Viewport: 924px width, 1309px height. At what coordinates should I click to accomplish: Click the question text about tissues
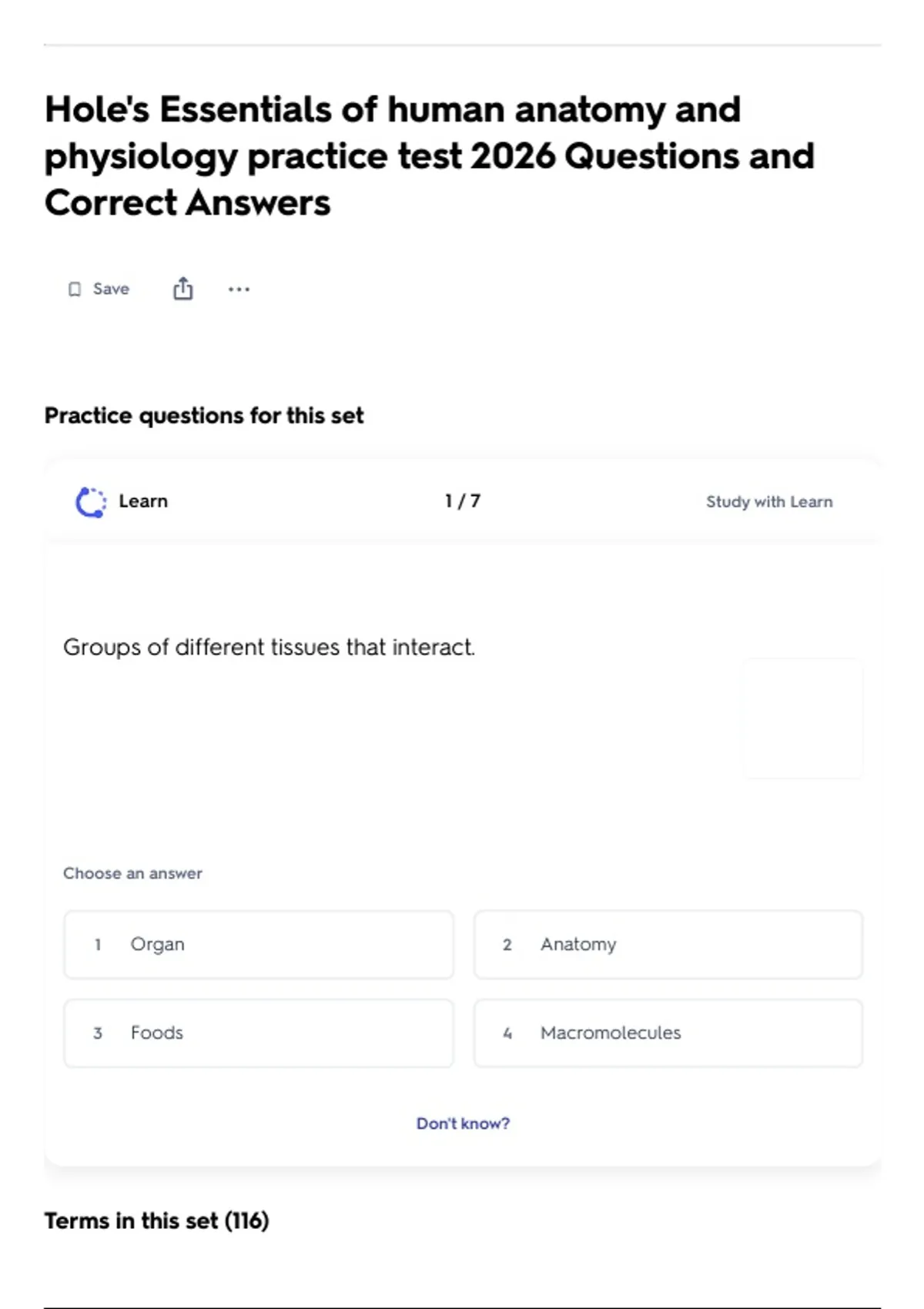(269, 648)
